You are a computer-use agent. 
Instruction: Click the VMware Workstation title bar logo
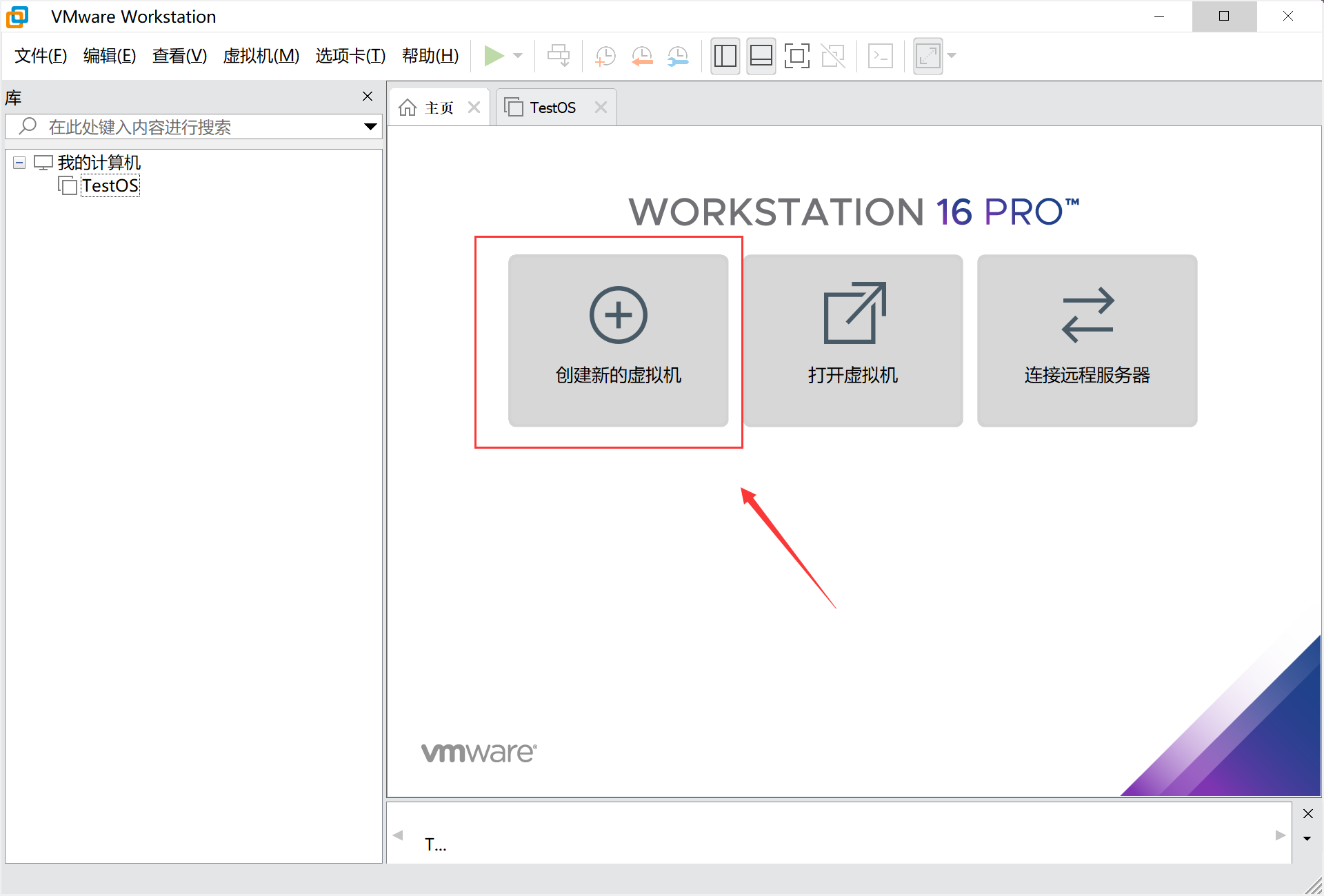pyautogui.click(x=17, y=17)
